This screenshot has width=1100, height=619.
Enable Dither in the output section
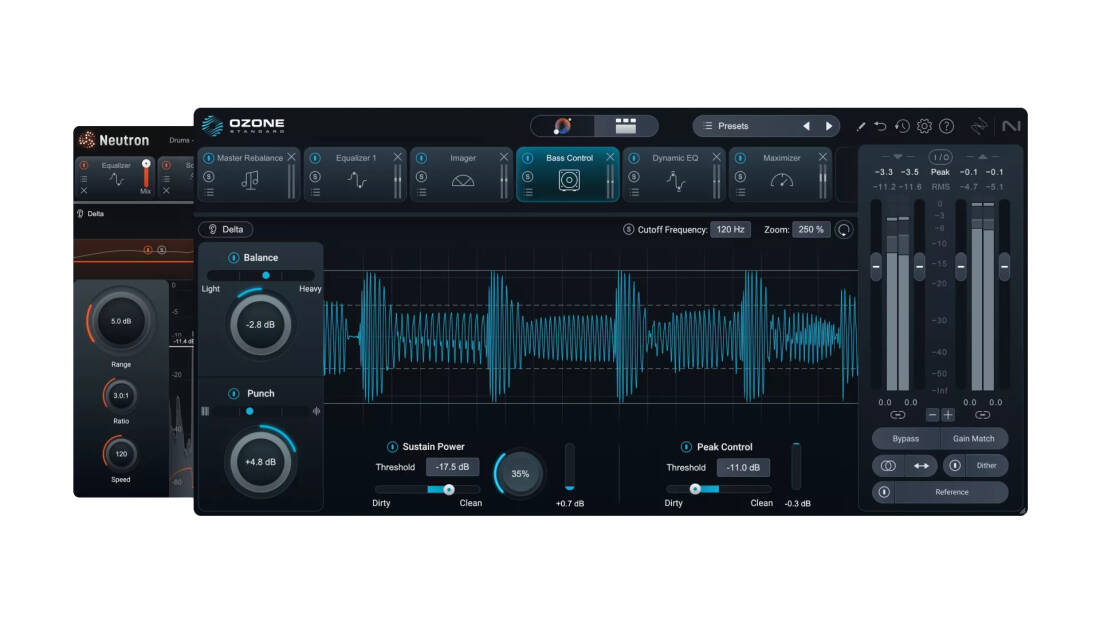(x=988, y=465)
